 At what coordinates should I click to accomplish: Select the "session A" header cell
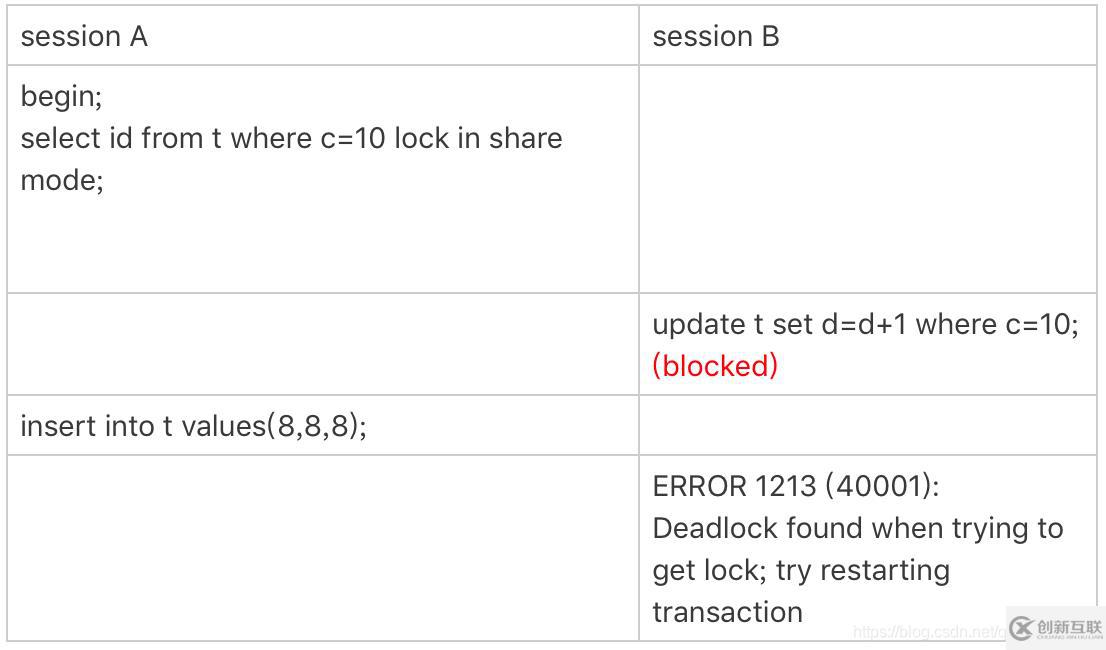click(x=84, y=37)
